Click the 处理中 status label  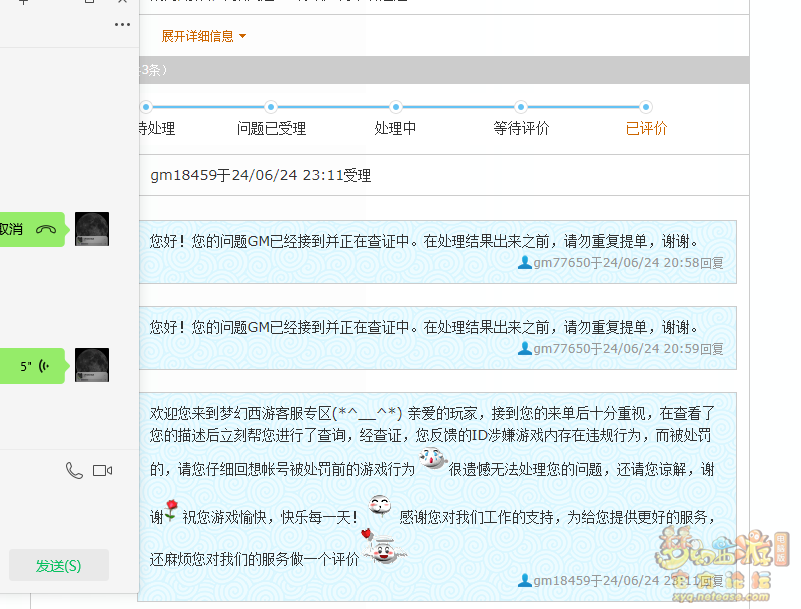coord(395,128)
